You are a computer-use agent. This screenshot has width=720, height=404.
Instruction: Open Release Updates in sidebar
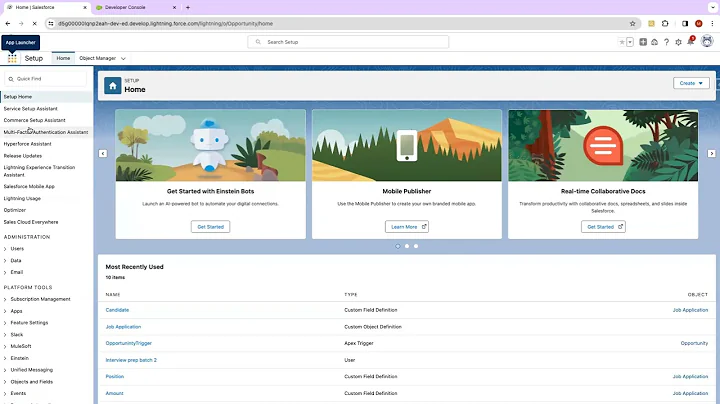(x=22, y=156)
